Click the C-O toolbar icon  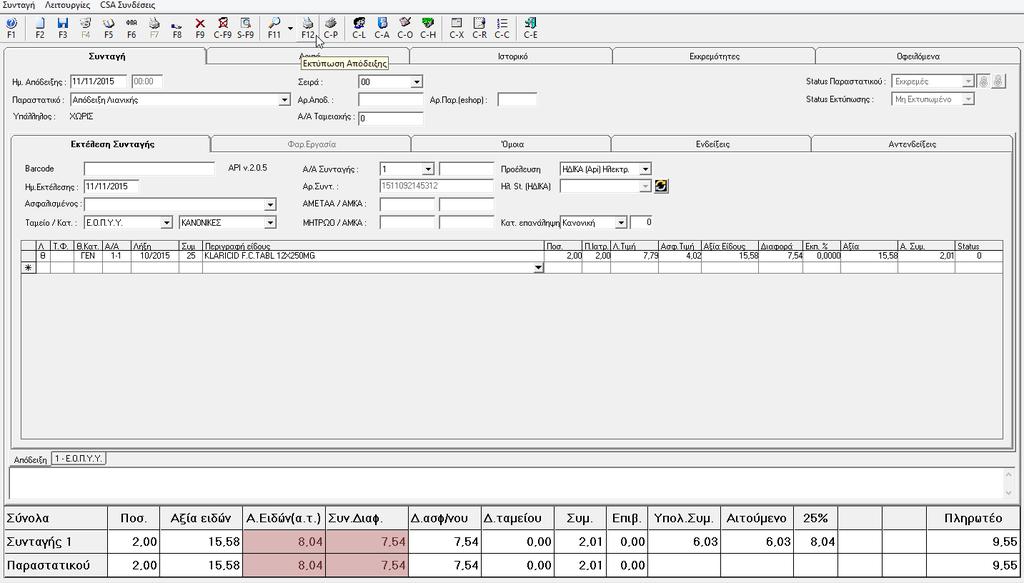coord(405,28)
